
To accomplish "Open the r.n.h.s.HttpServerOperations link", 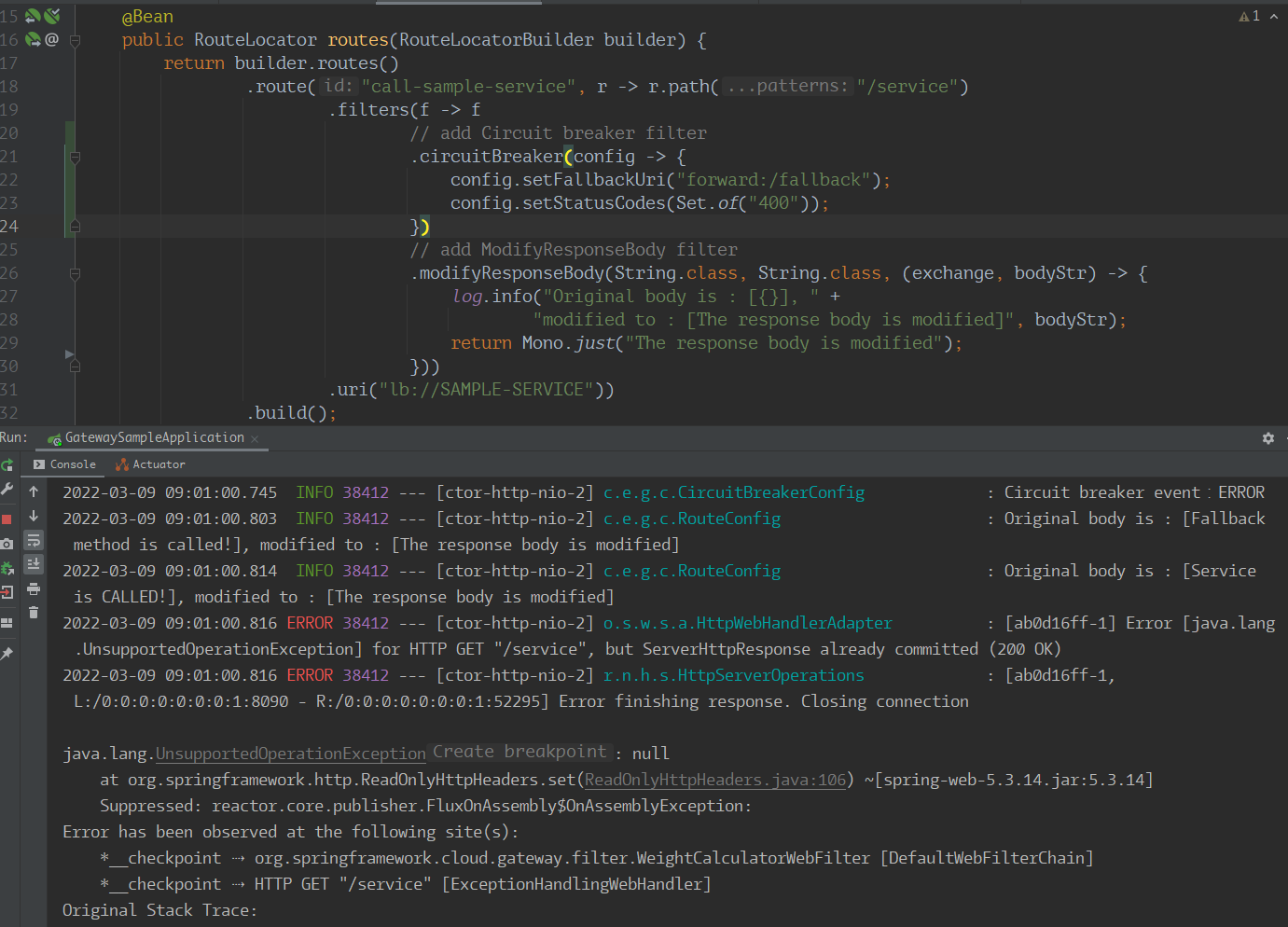I will click(734, 675).
